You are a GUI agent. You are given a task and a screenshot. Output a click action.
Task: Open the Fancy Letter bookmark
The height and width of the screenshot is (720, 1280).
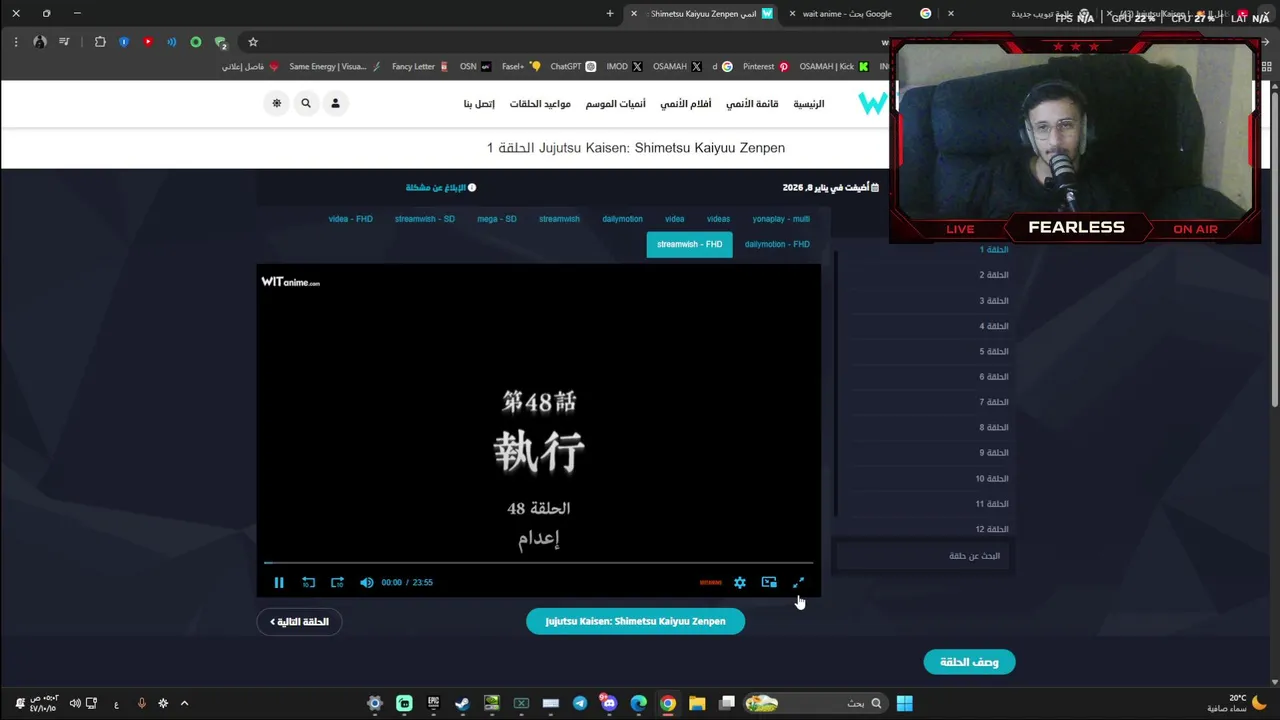420,66
